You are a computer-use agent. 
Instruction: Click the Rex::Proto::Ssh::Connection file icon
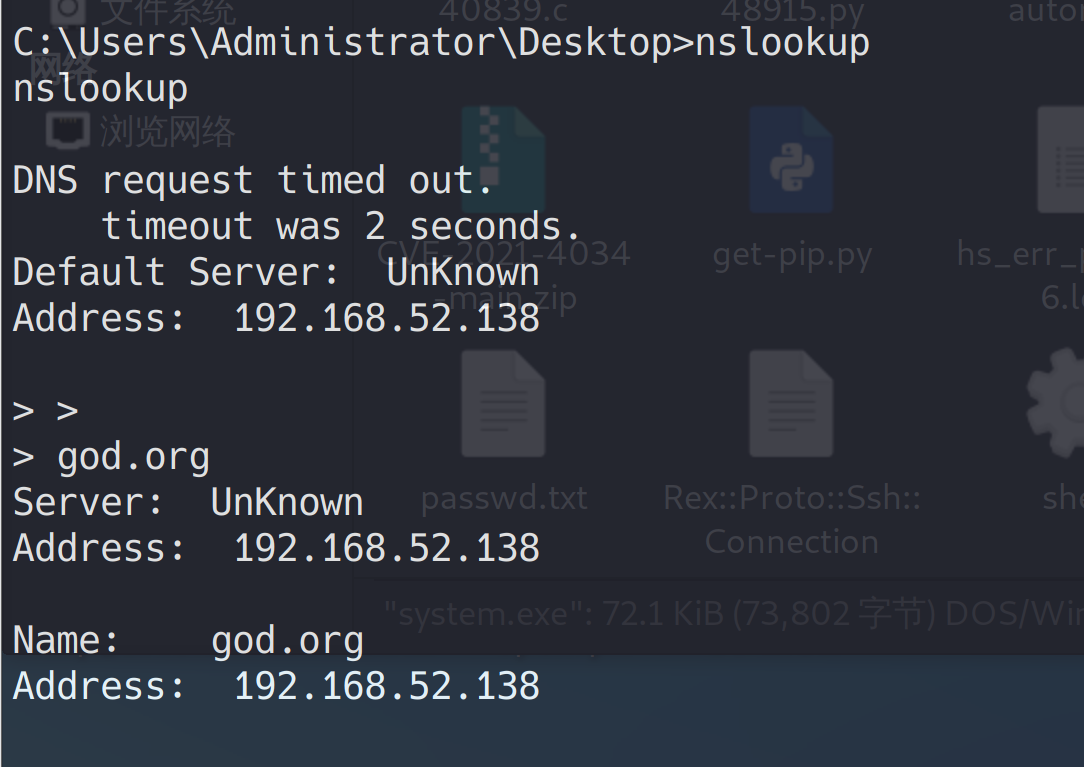pos(791,403)
